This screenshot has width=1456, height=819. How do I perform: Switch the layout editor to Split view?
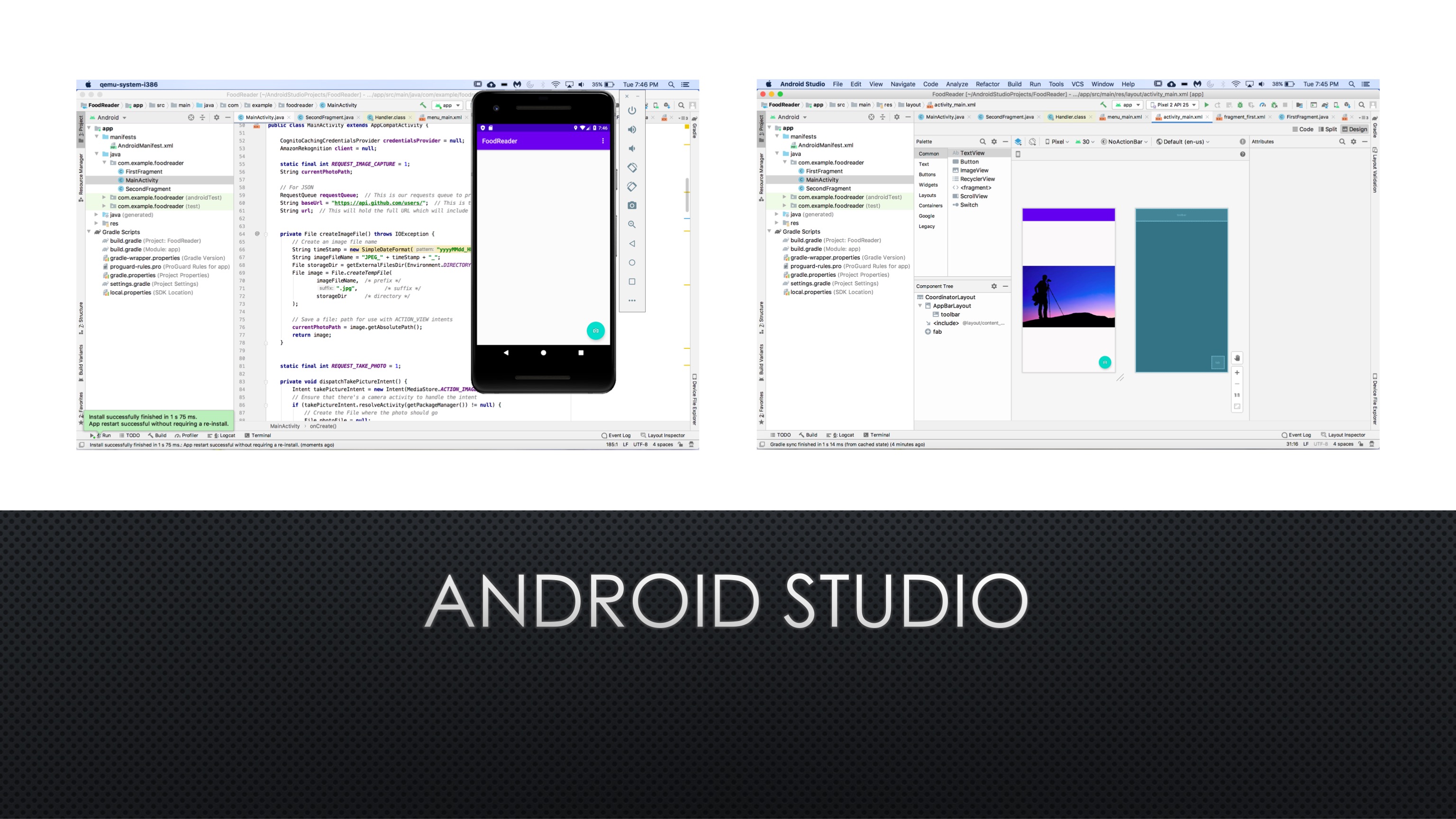pyautogui.click(x=1328, y=129)
